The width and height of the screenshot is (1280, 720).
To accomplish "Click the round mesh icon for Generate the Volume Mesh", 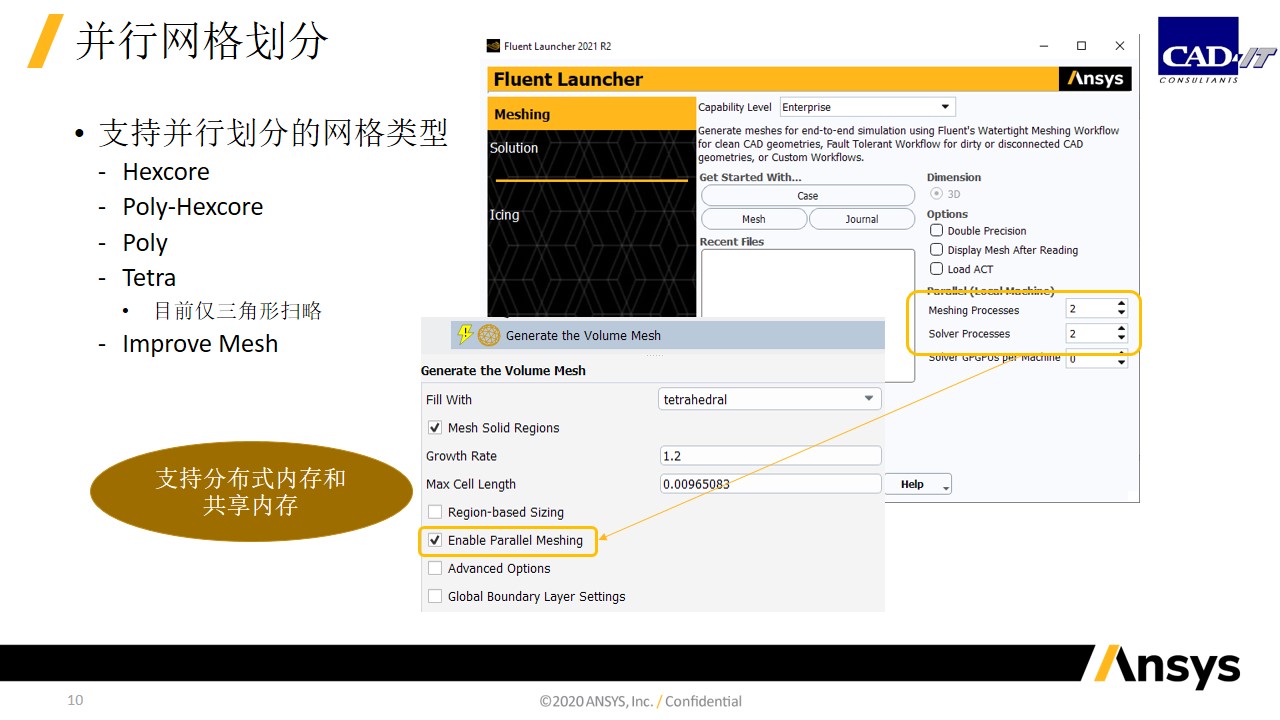I will [489, 335].
